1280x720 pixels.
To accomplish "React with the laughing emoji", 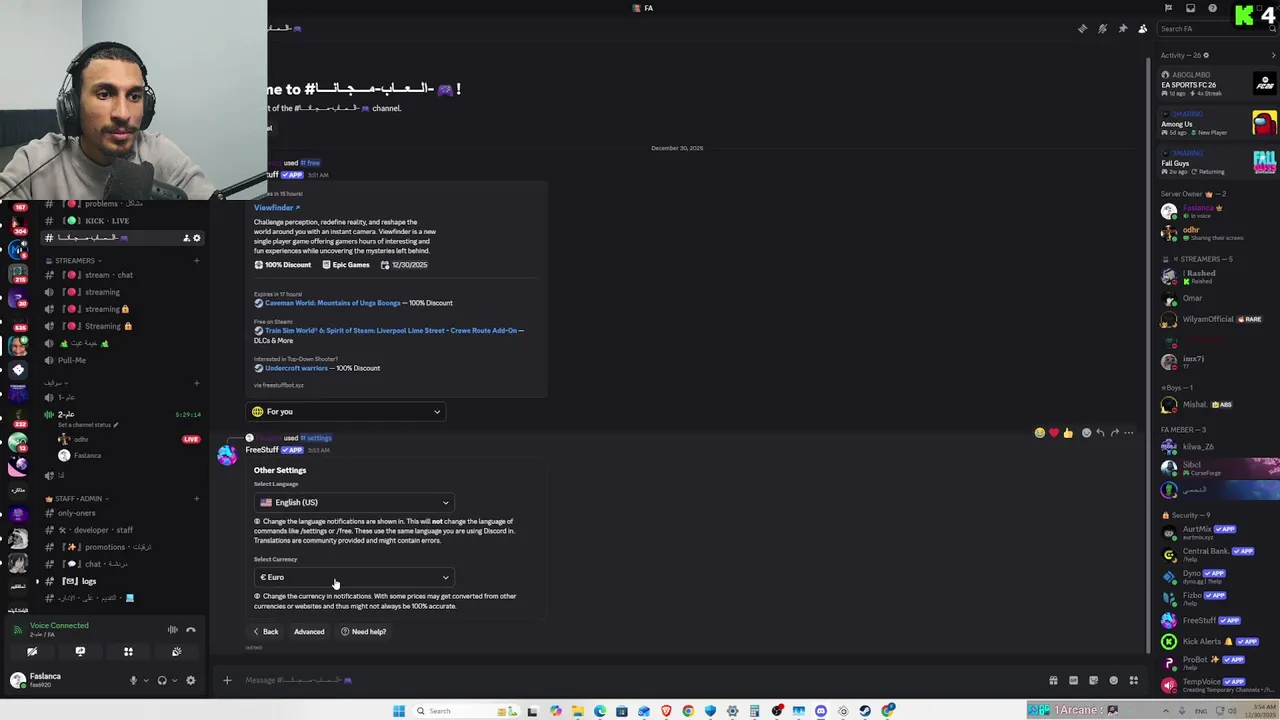I will coord(1040,433).
